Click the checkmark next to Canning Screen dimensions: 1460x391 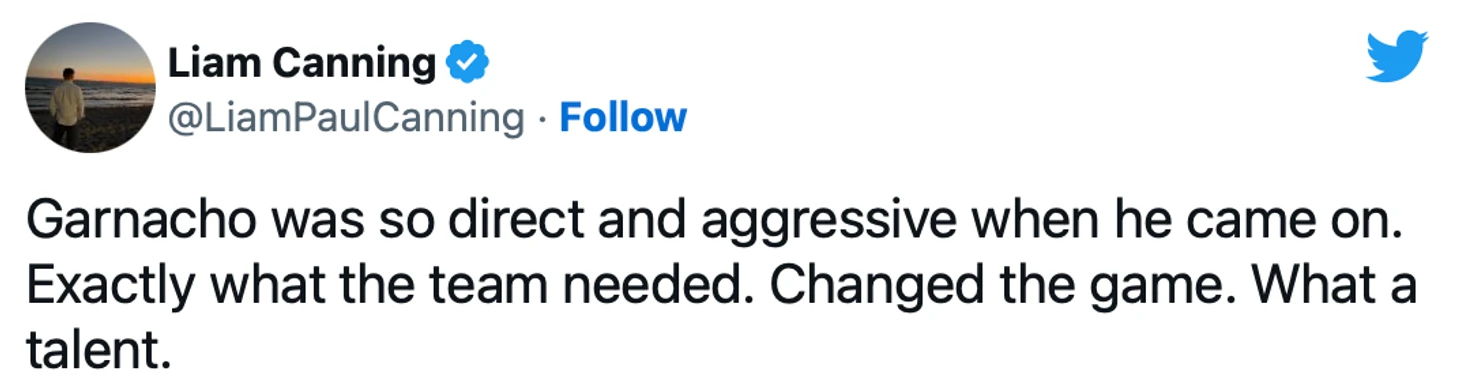(465, 64)
